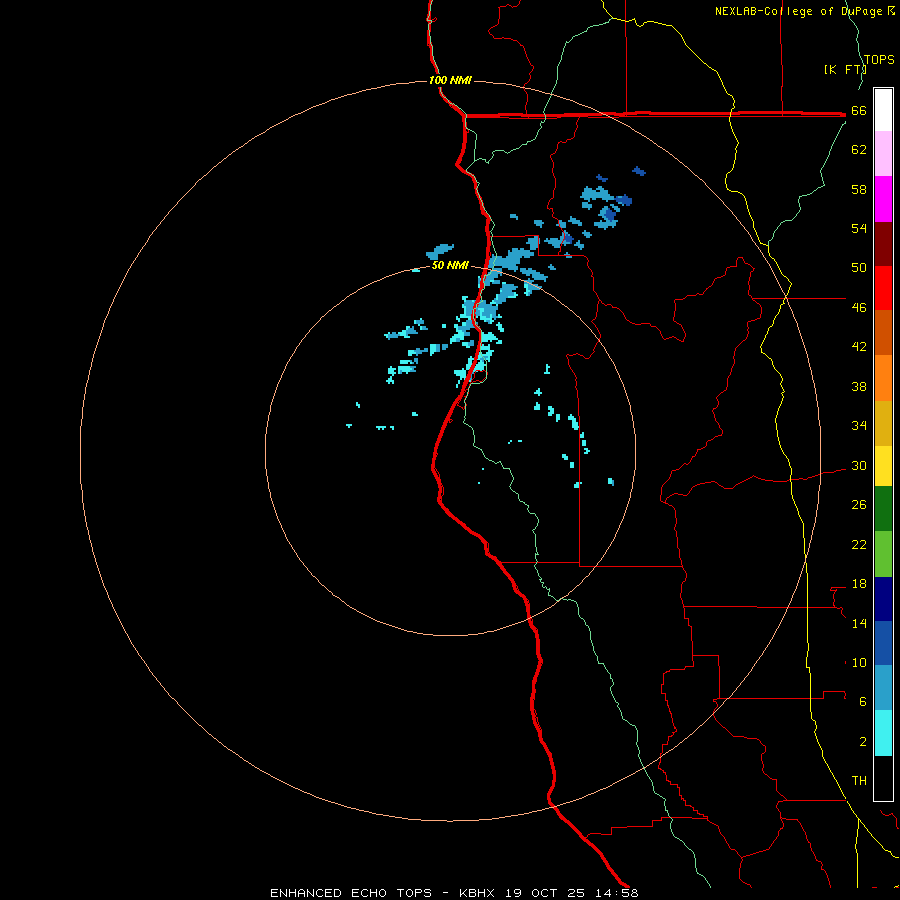Click the 34 legend value
This screenshot has height=900, width=900.
859,425
